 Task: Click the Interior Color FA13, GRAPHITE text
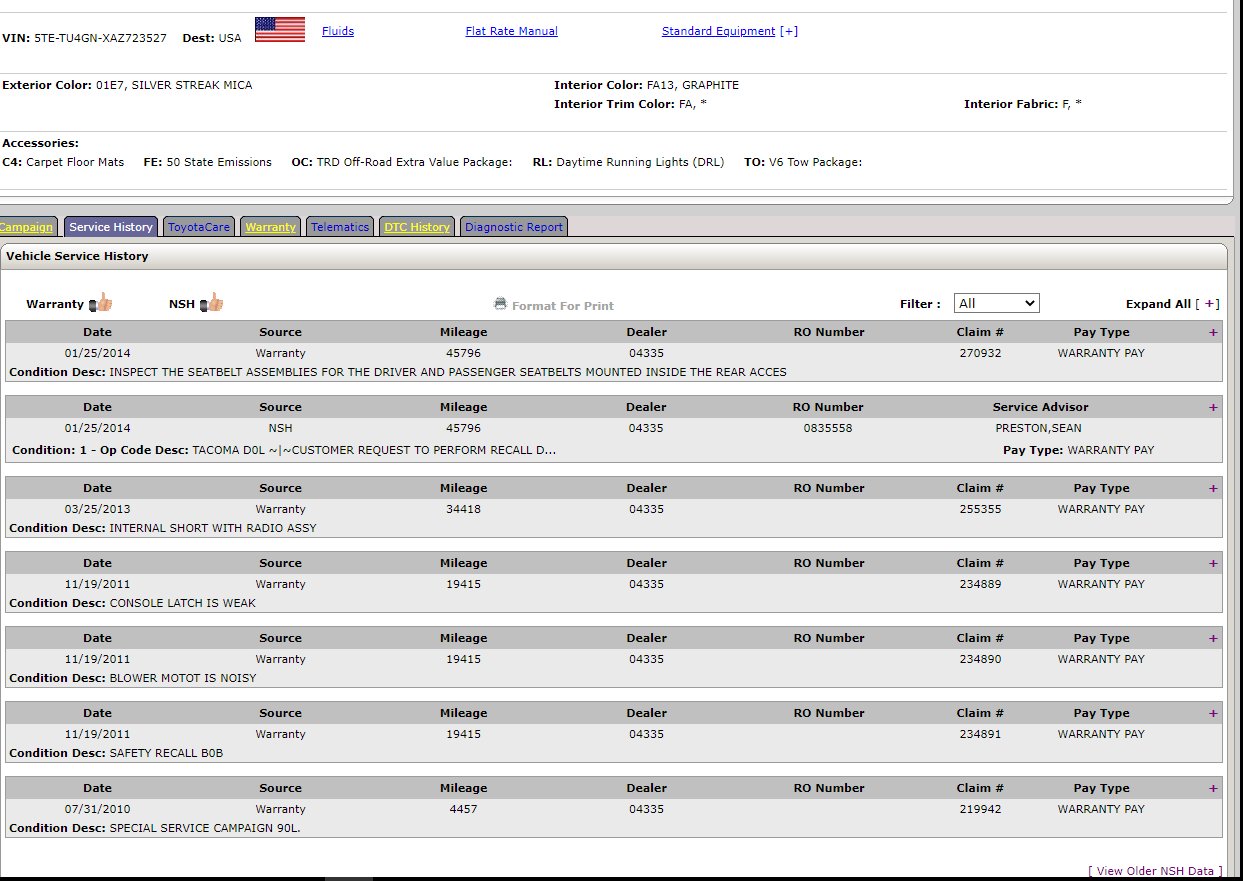[693, 85]
